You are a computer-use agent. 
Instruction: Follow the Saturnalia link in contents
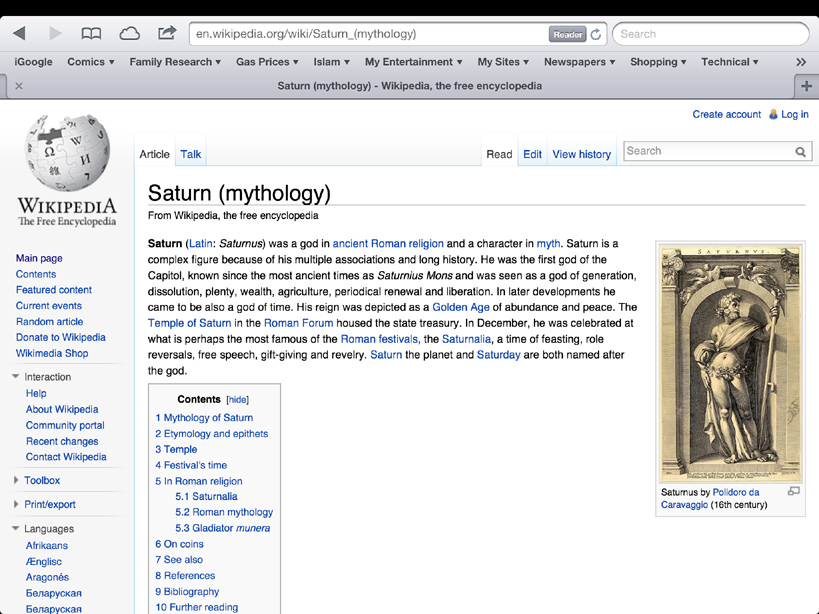tap(215, 496)
